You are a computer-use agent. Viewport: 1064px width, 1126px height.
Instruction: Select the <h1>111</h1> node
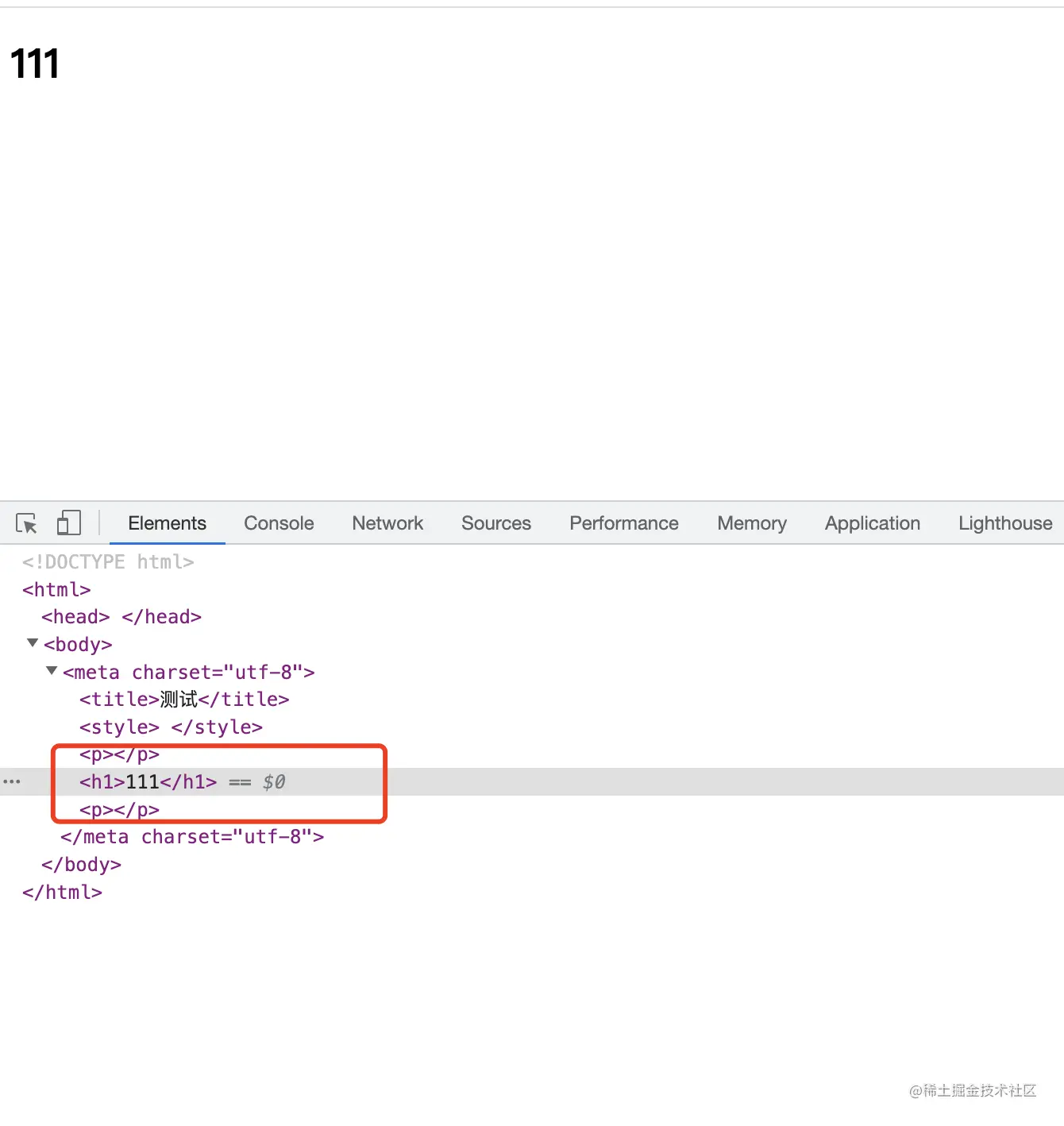pyautogui.click(x=148, y=782)
